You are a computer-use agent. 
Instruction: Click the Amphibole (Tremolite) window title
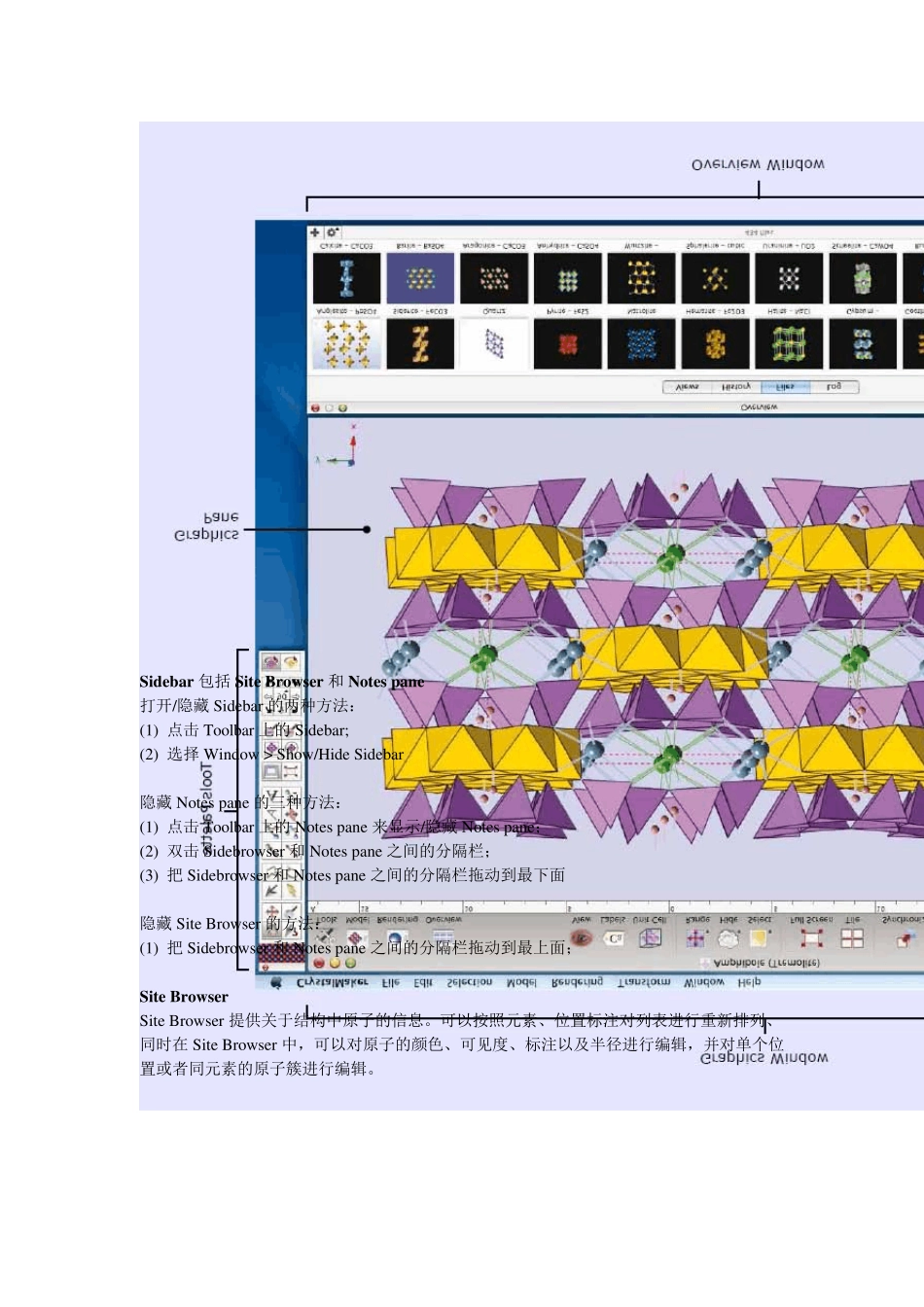(x=765, y=963)
